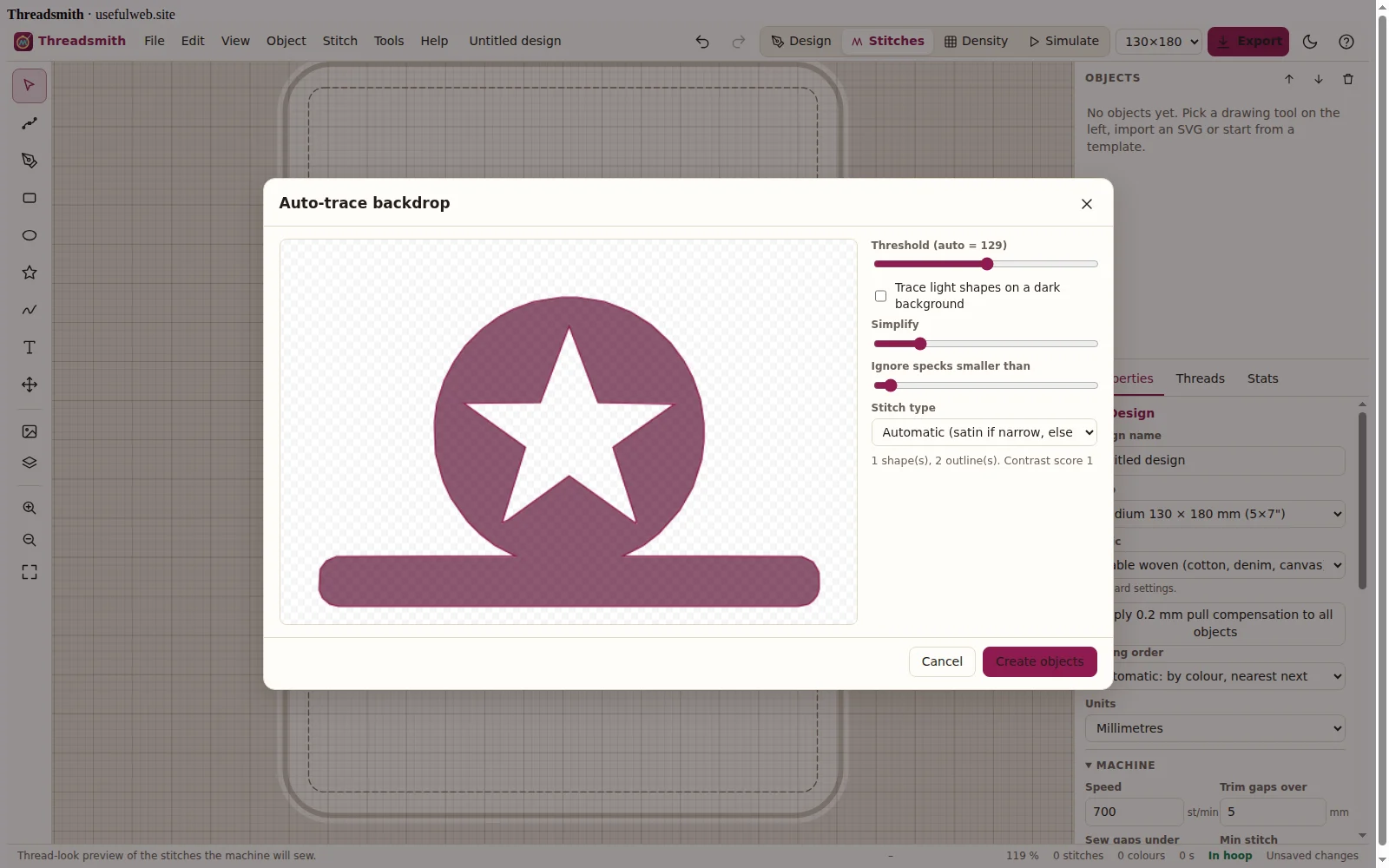1389x868 pixels.
Task: Select the Text tool
Action: pos(30,347)
